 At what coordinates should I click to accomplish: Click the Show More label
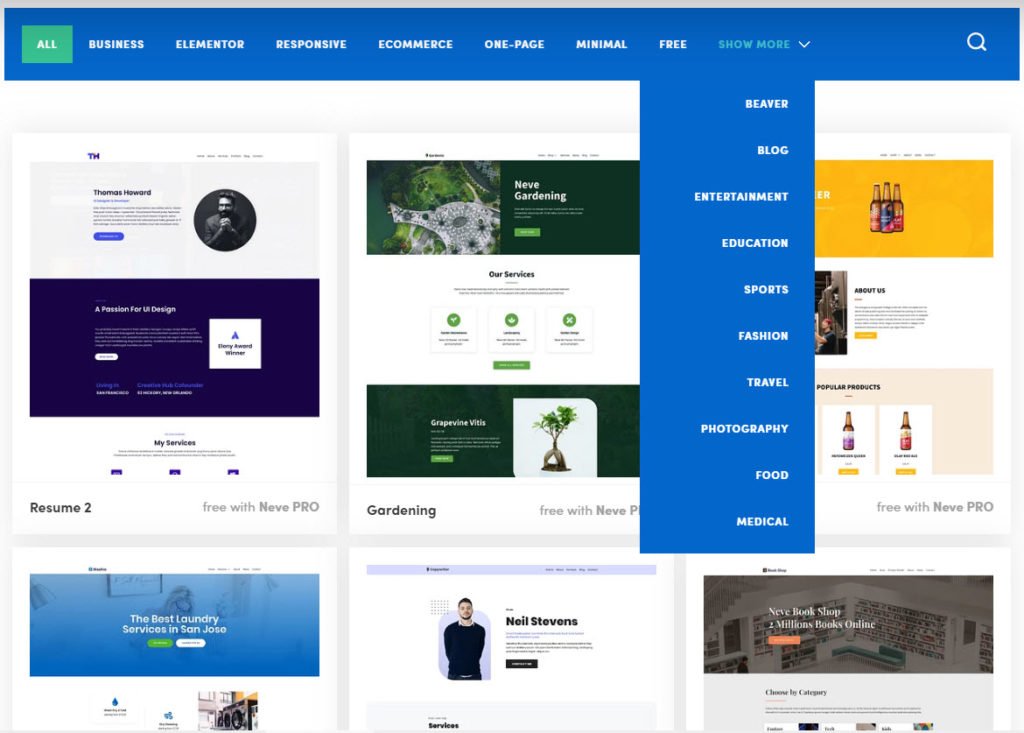[754, 44]
